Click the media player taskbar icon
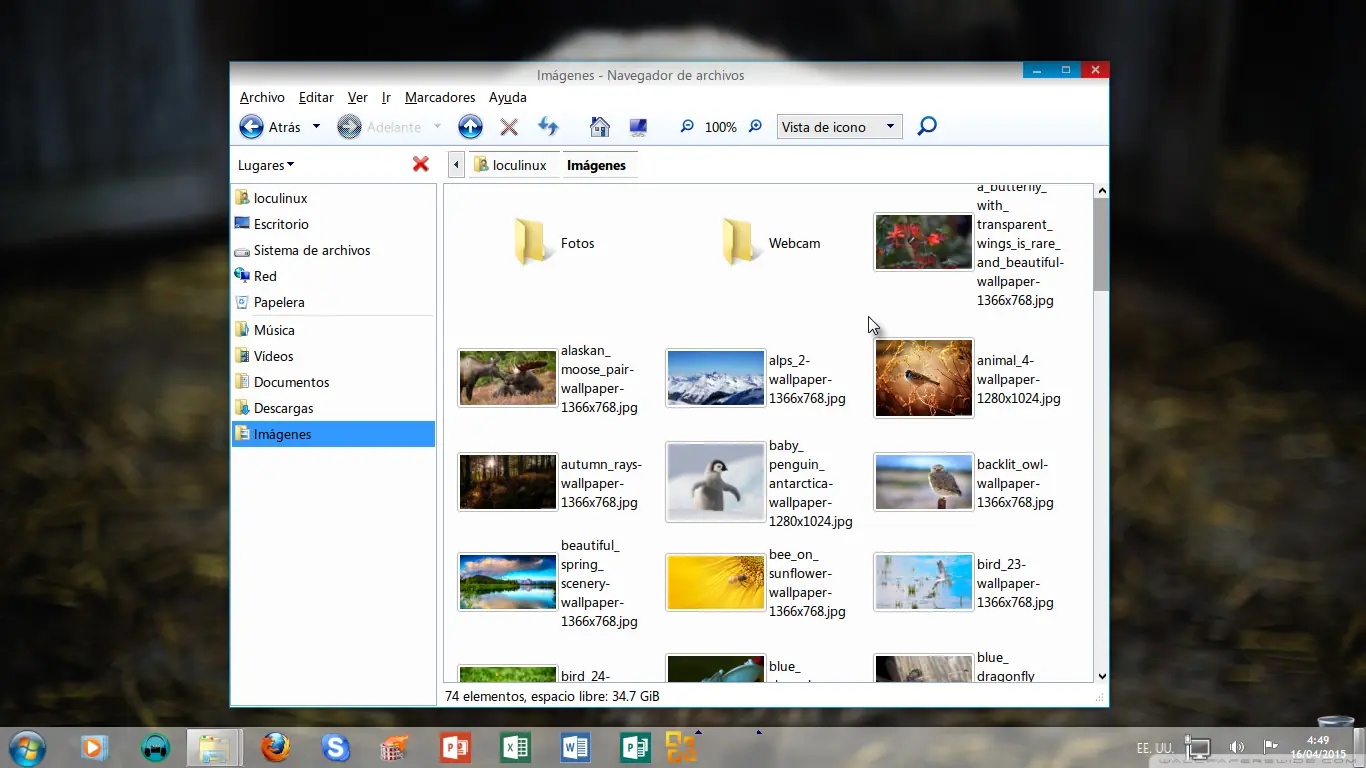The height and width of the screenshot is (768, 1366). [94, 747]
